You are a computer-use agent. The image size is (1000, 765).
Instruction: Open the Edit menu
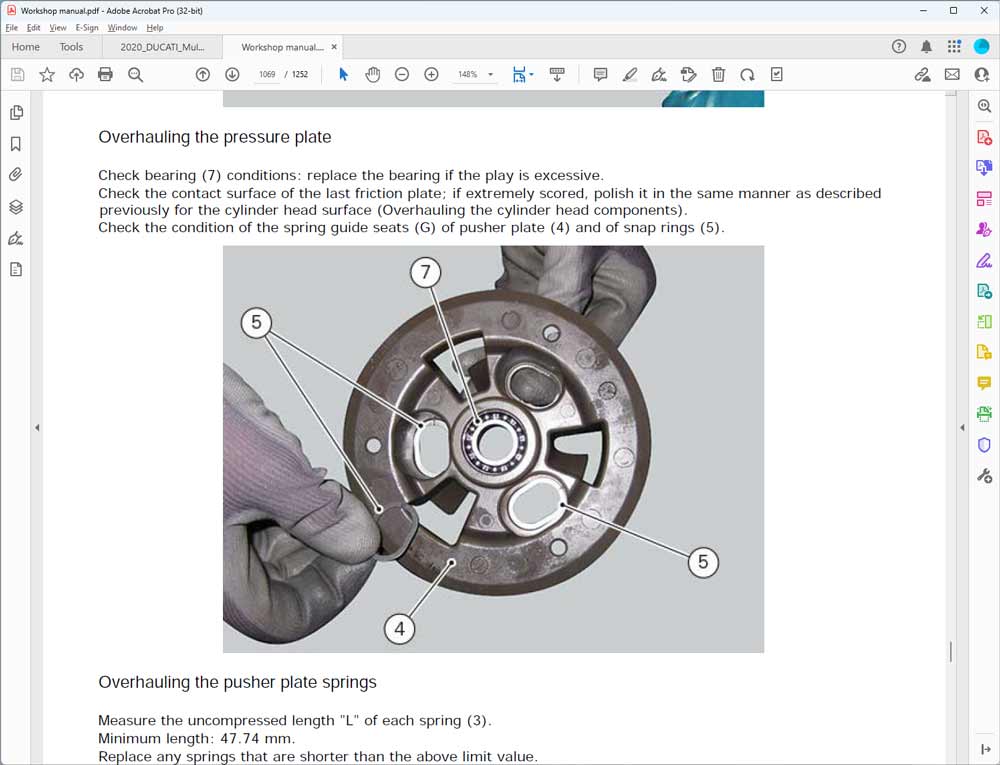[34, 28]
